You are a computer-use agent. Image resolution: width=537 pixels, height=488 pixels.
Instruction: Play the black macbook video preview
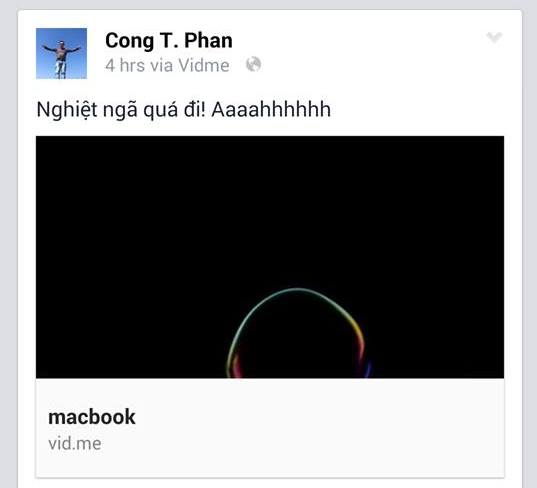click(270, 257)
